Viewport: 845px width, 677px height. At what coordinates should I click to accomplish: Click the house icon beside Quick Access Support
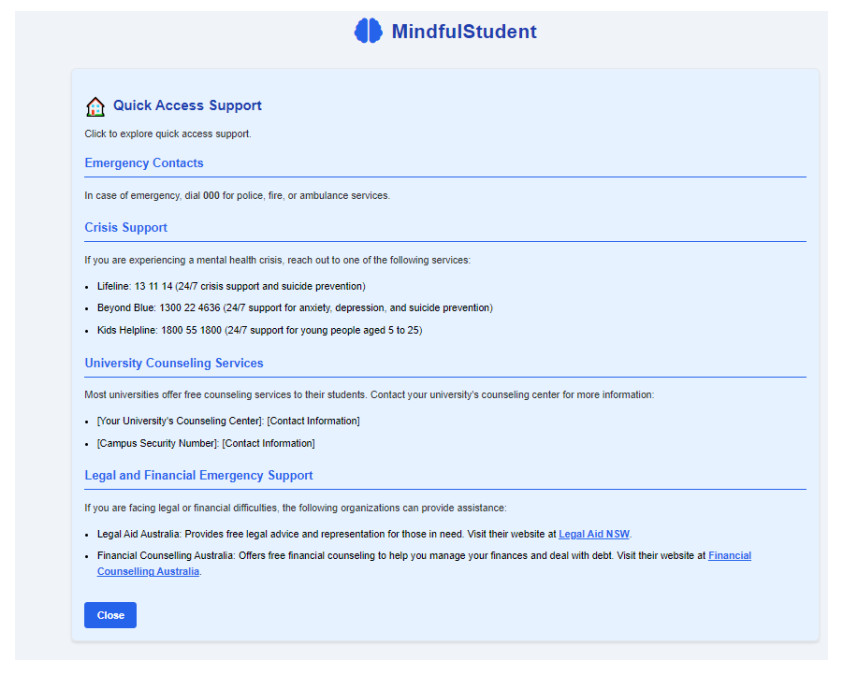95,107
